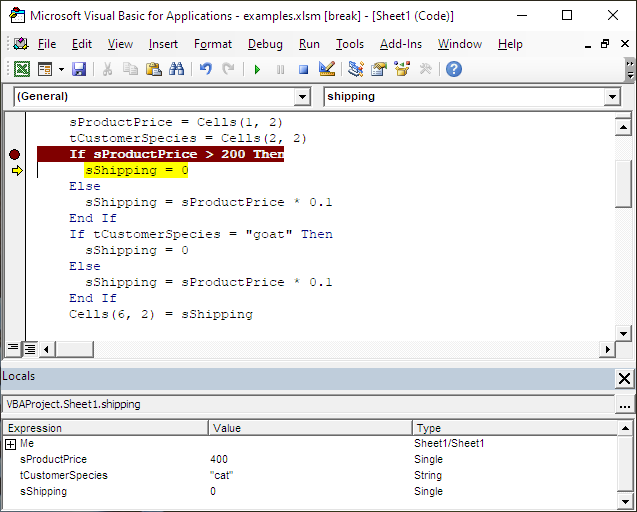Open Call Stack ellipsis button
This screenshot has width=637, height=512.
[x=625, y=405]
